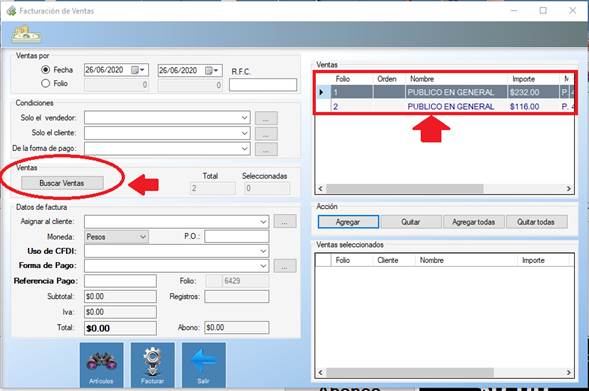The width and height of the screenshot is (589, 391).
Task: Click the Nombre column header in Ventas seleccionados
Action: pyautogui.click(x=432, y=260)
